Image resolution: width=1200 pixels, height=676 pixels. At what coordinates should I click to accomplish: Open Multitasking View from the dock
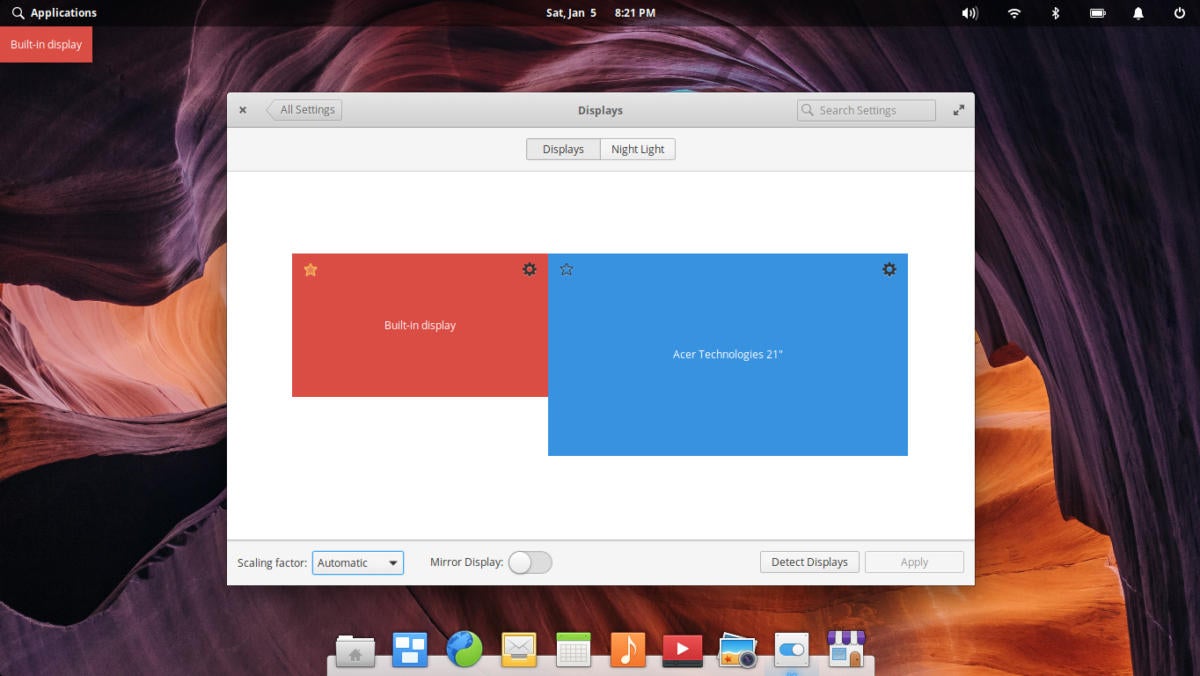point(410,650)
